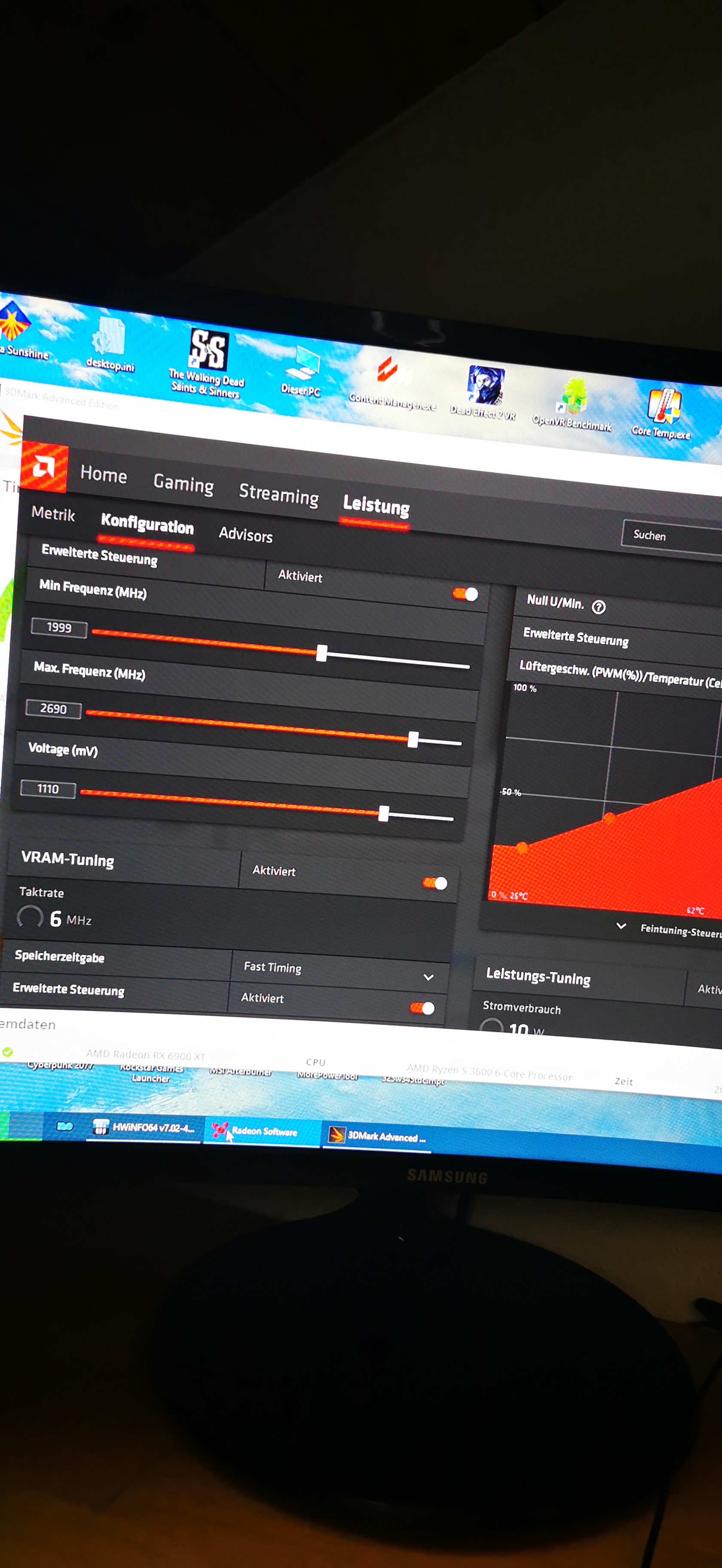
Task: Toggle the VRAM-Tuning Aktiviert switch
Action: tap(435, 883)
